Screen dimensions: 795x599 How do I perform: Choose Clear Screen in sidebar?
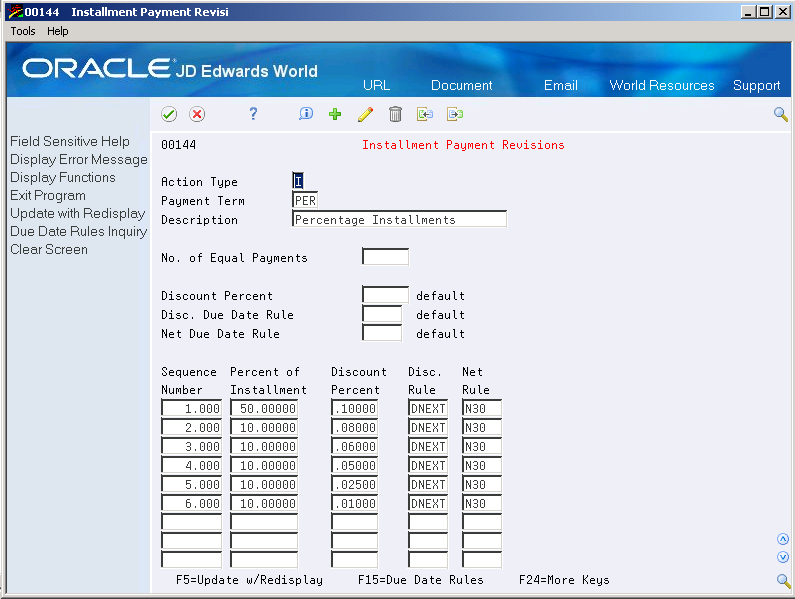[49, 250]
